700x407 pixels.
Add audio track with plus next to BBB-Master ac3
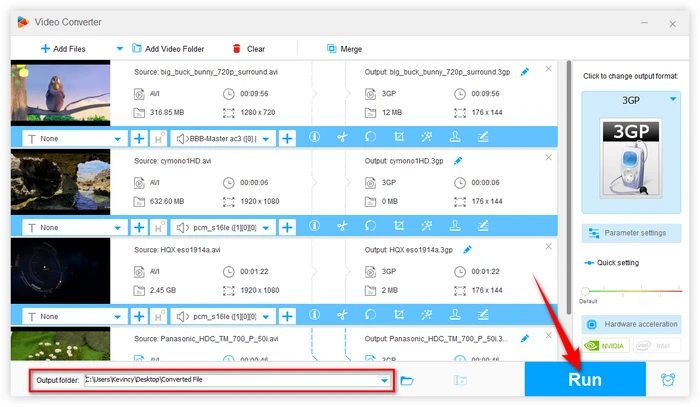pos(287,139)
